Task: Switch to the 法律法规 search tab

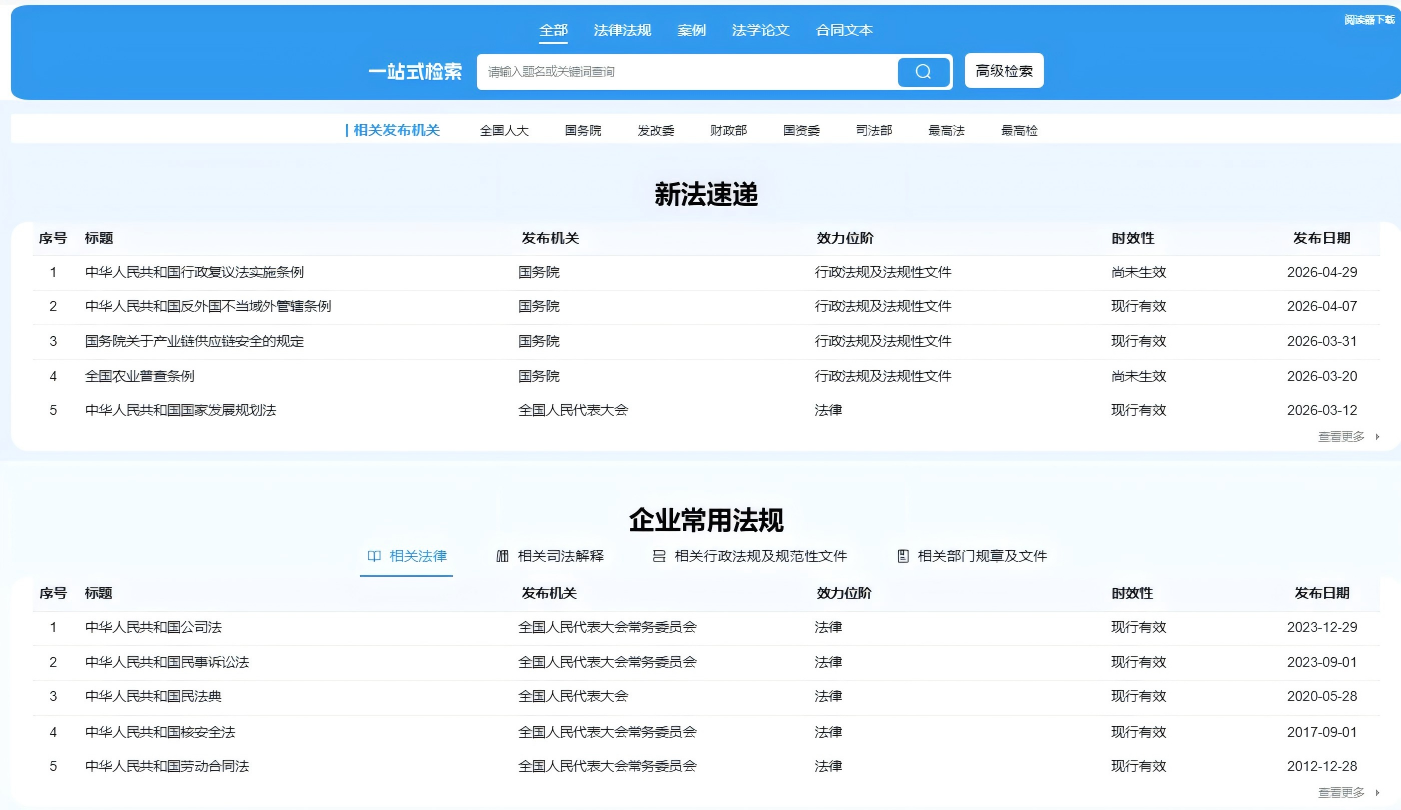Action: [x=622, y=30]
